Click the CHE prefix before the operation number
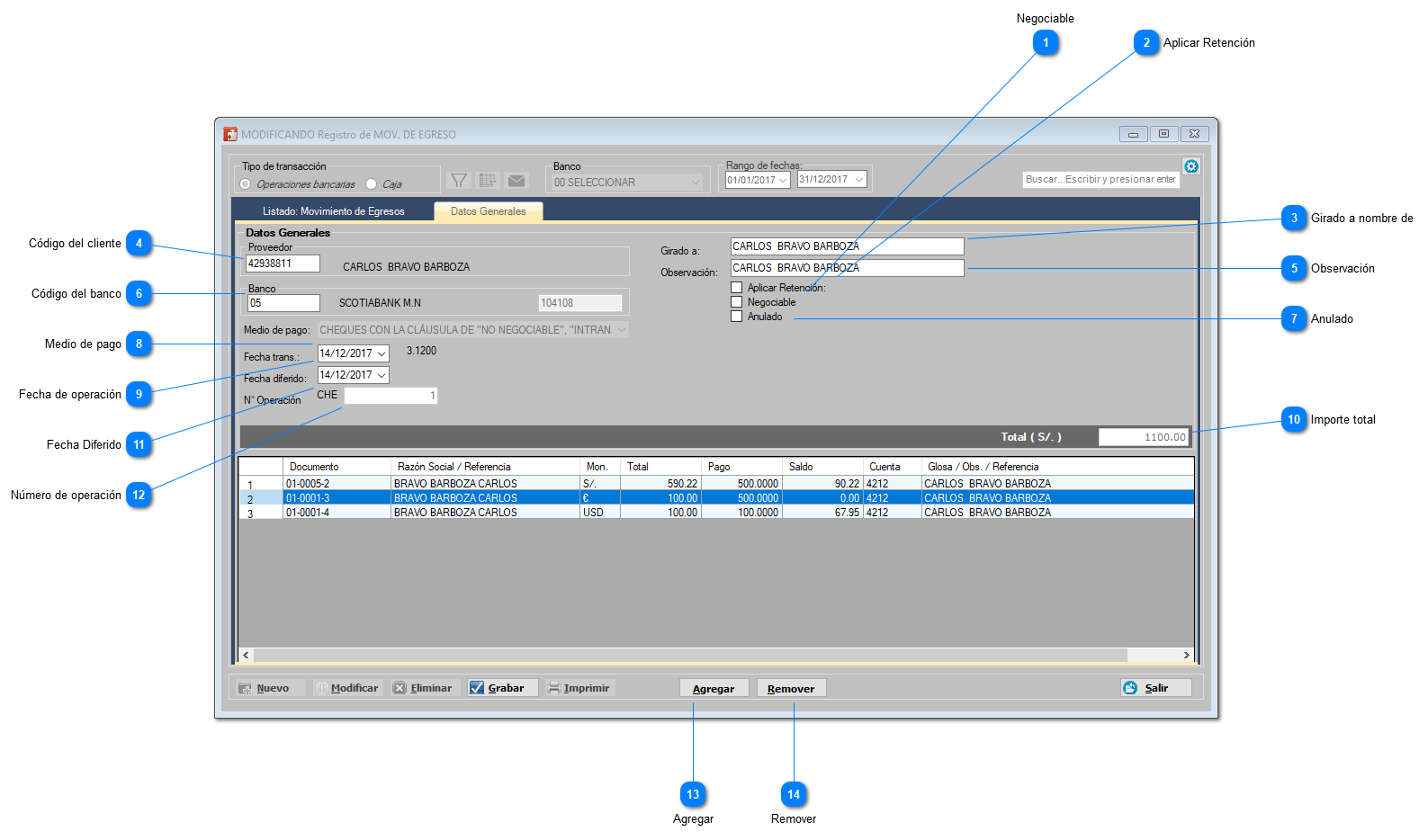This screenshot has width=1428, height=840. click(x=327, y=395)
